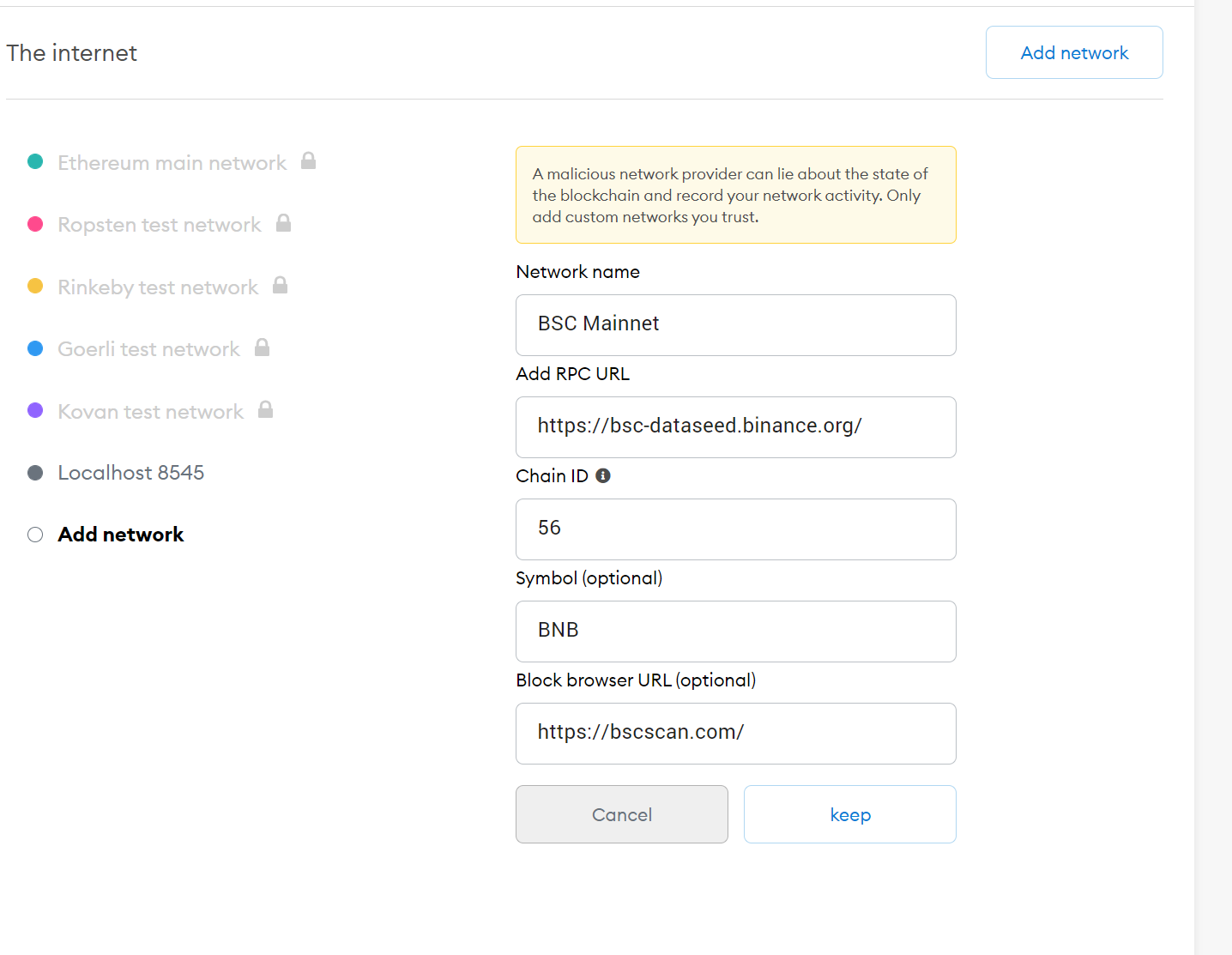This screenshot has height=955, width=1232.
Task: Click the lock icon beside Ropsten test network
Action: 283,223
